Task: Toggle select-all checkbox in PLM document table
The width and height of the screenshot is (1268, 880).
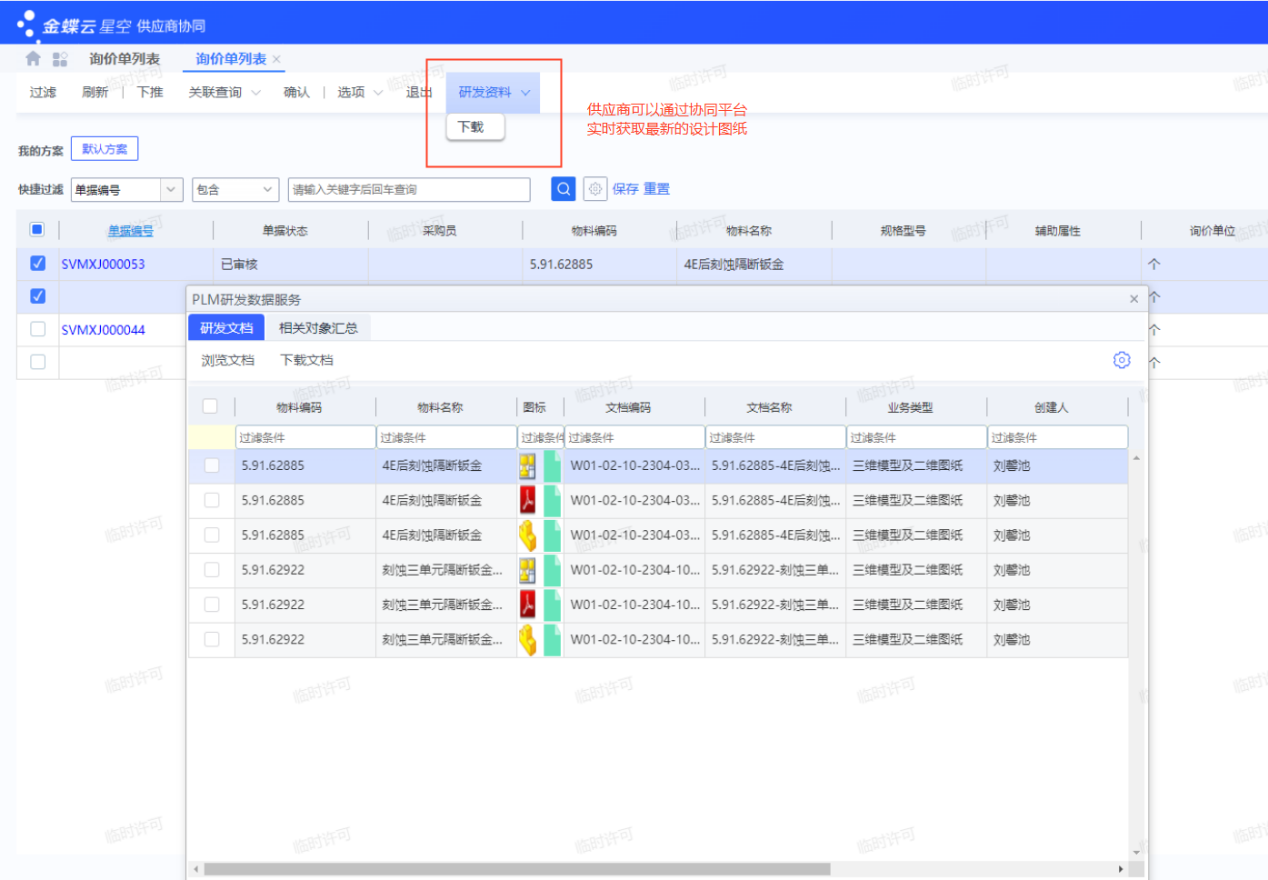Action: coord(210,406)
